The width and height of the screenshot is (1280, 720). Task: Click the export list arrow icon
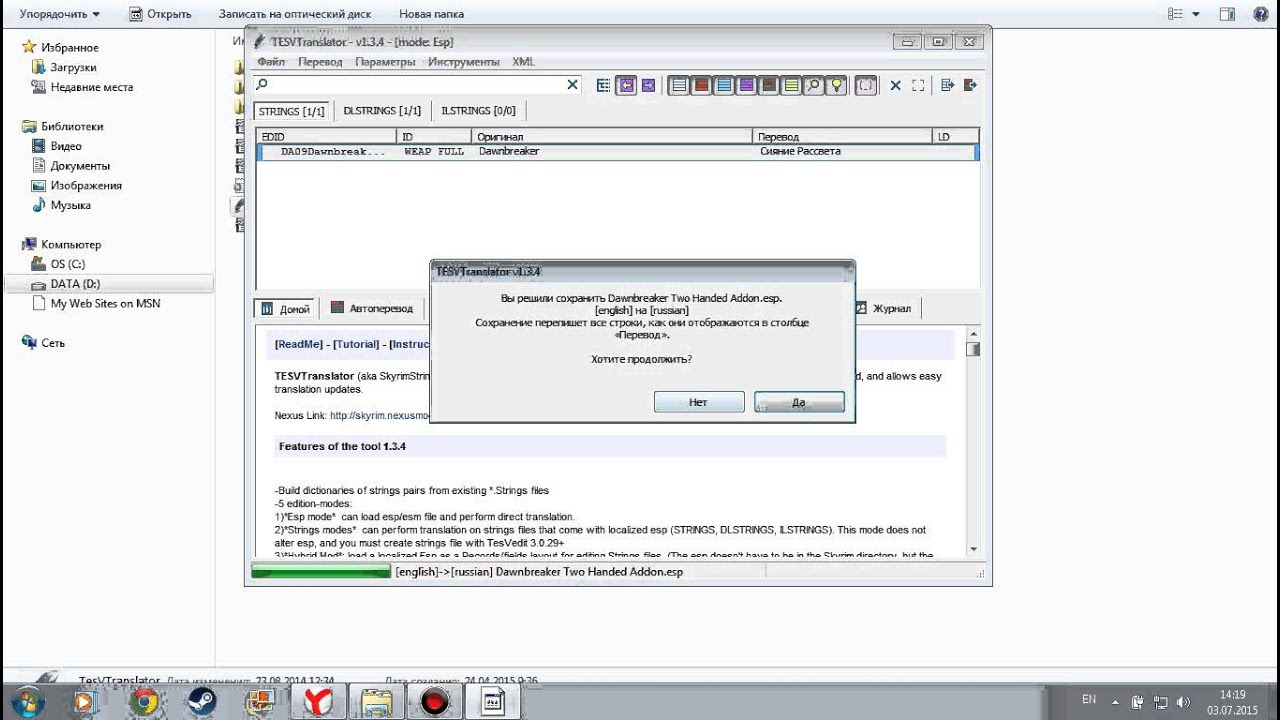point(948,86)
